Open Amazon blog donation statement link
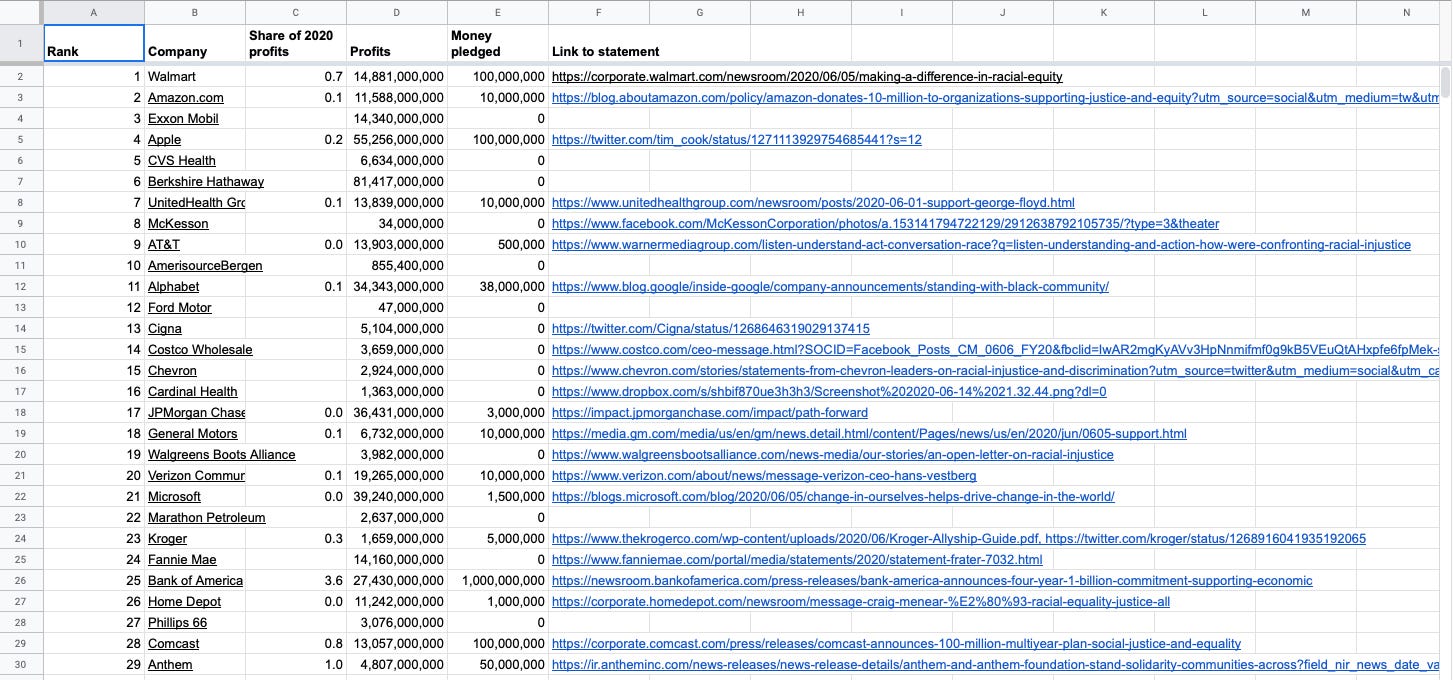The height and width of the screenshot is (680, 1453). tap(995, 98)
